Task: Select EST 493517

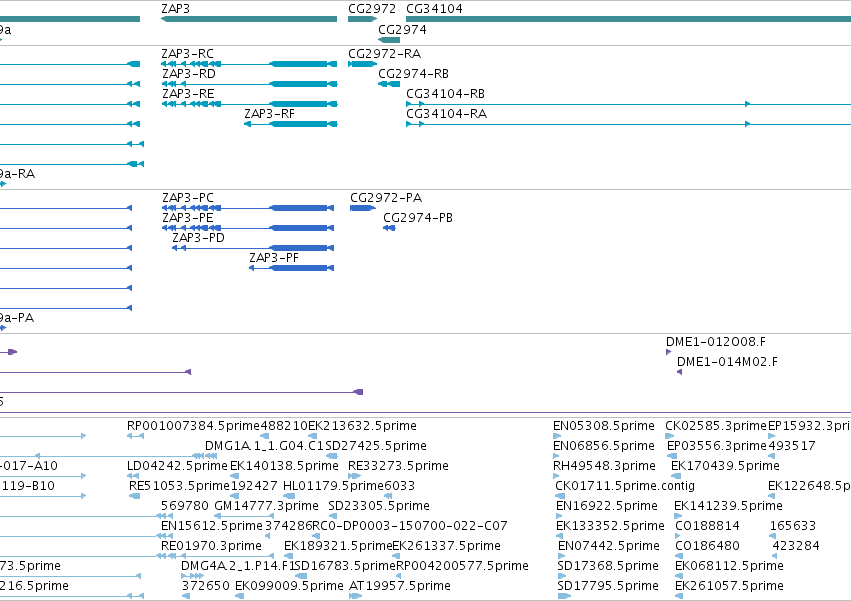Action: coord(792,446)
